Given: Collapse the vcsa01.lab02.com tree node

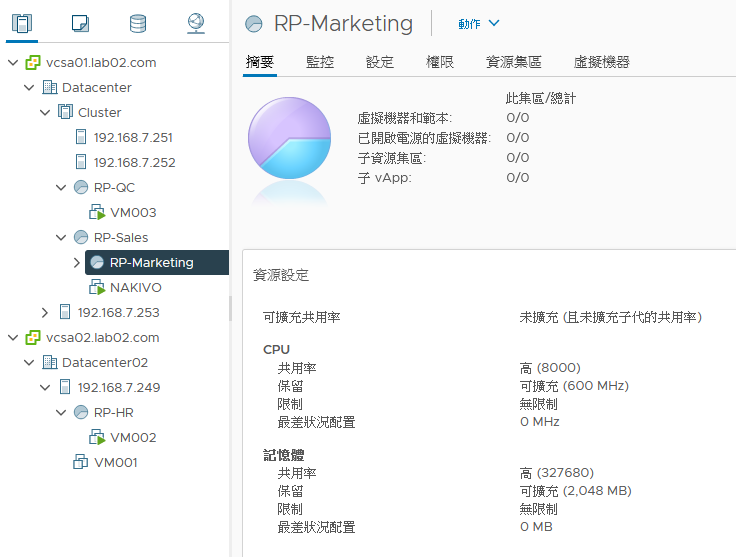Looking at the screenshot, I should click(13, 62).
